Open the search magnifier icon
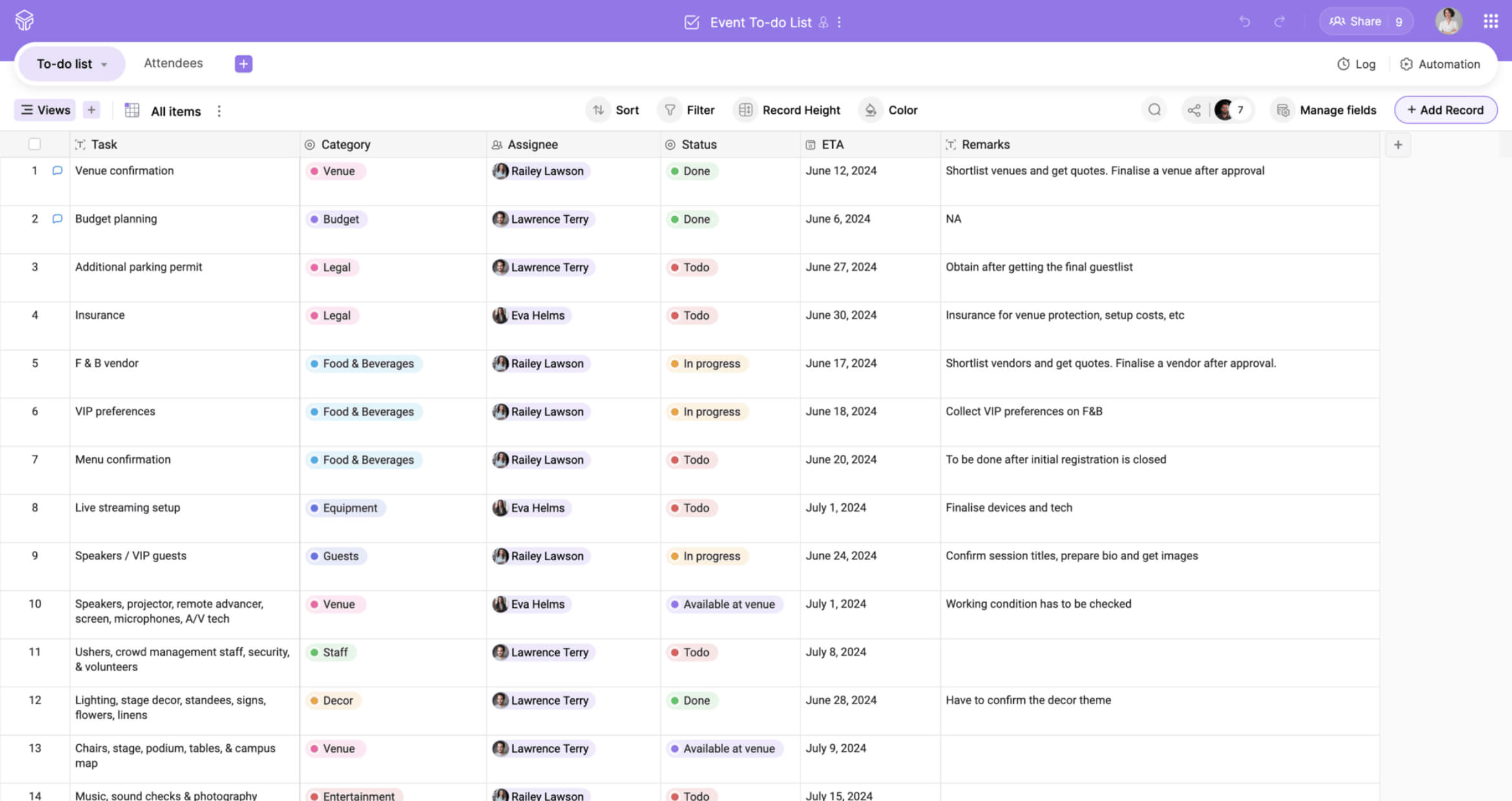The image size is (1512, 801). [x=1154, y=110]
